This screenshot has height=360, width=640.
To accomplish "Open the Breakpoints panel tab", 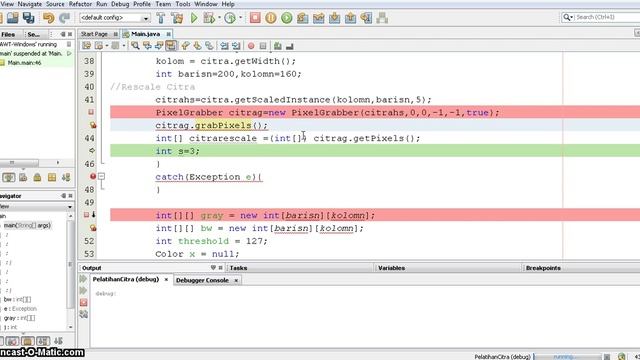I will coord(543,268).
